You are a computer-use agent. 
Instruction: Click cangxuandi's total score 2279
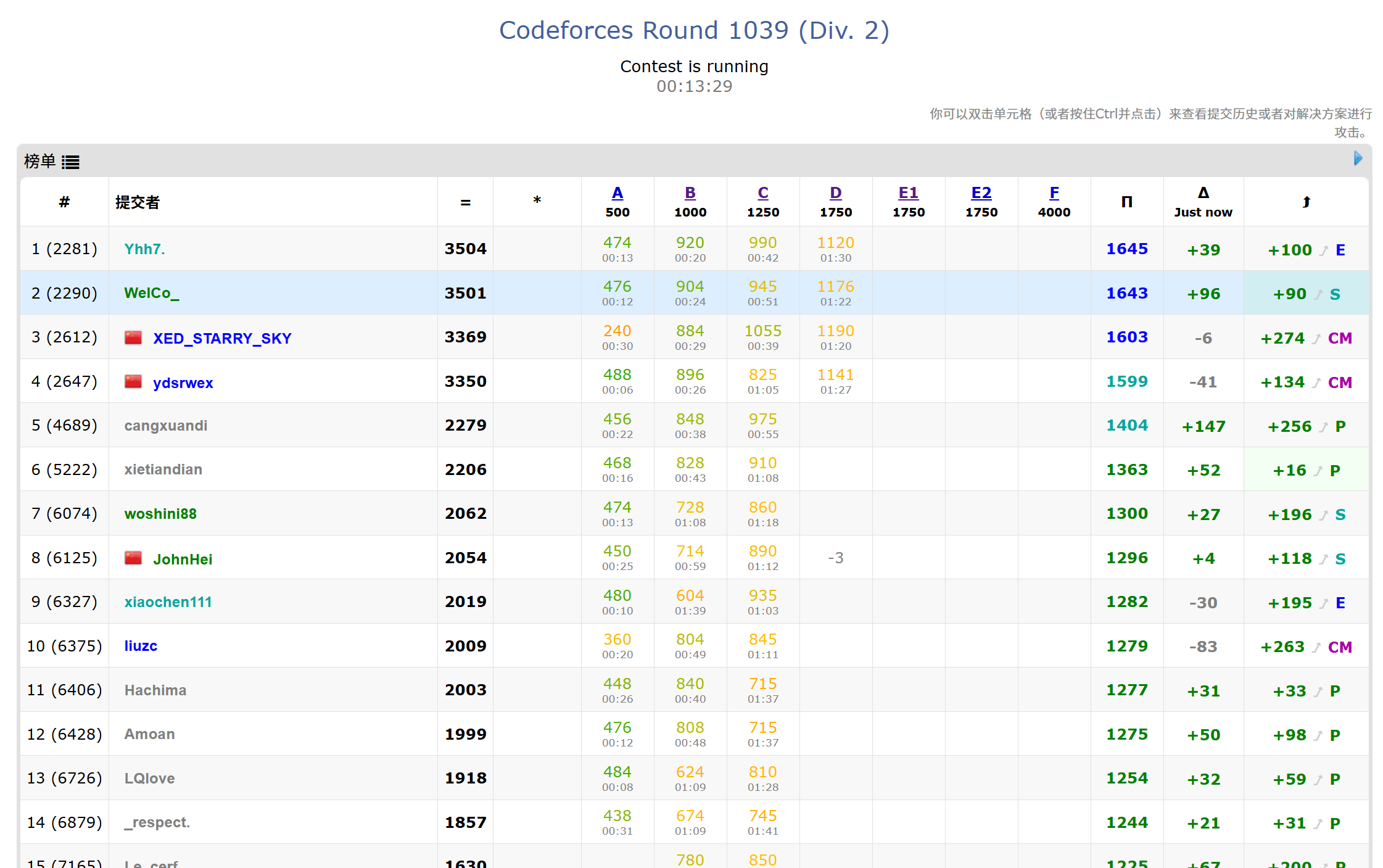coord(466,425)
